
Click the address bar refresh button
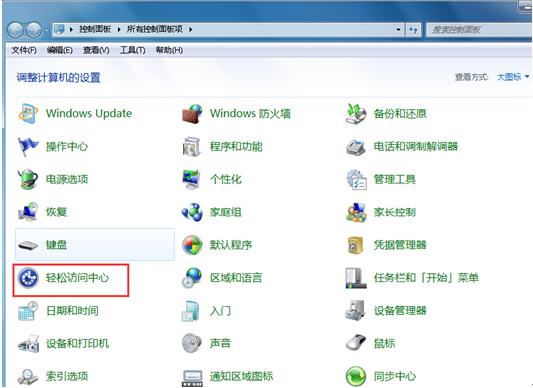[413, 30]
